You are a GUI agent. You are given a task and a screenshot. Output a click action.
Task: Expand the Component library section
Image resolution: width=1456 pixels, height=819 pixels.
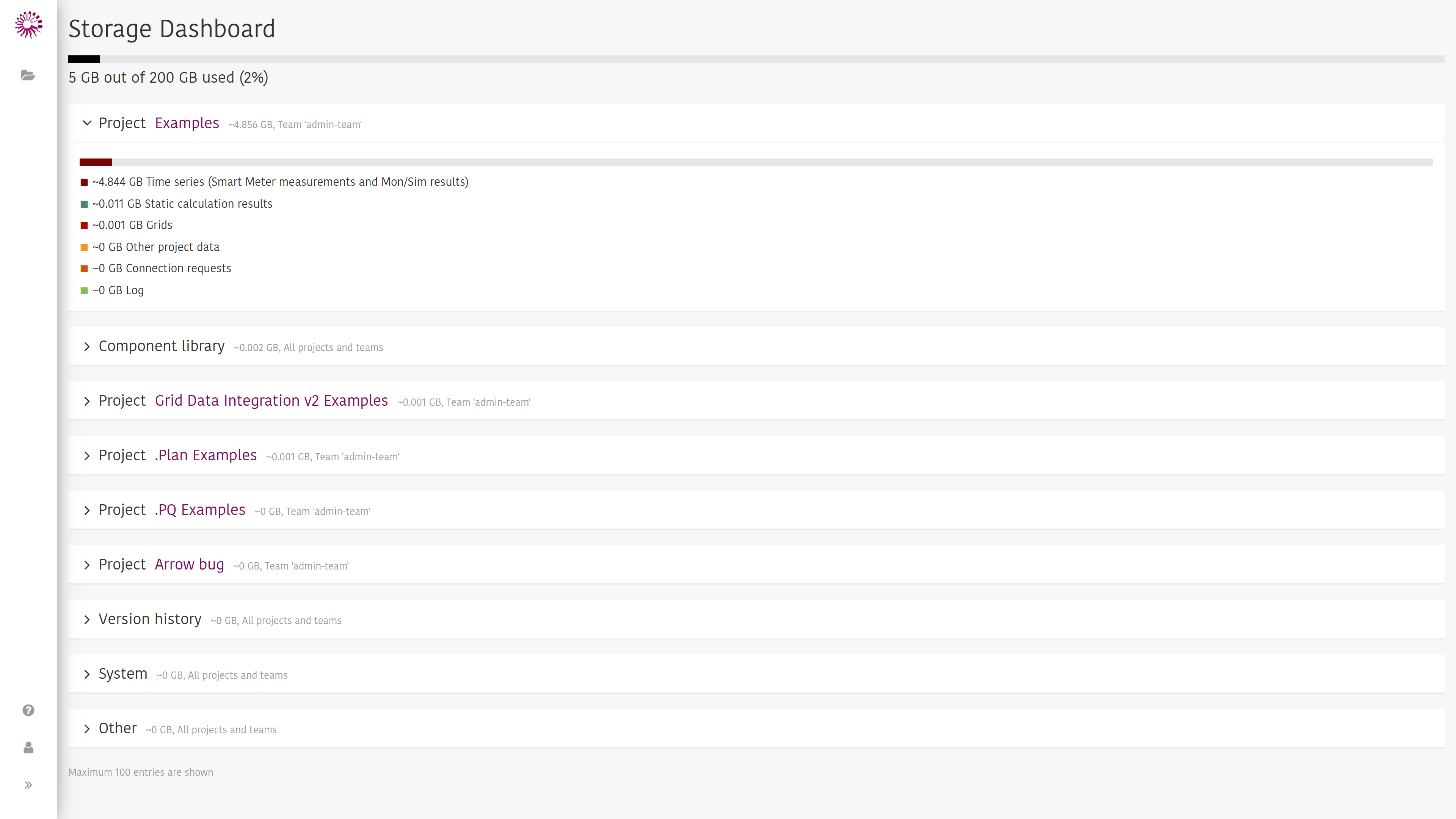(x=87, y=347)
